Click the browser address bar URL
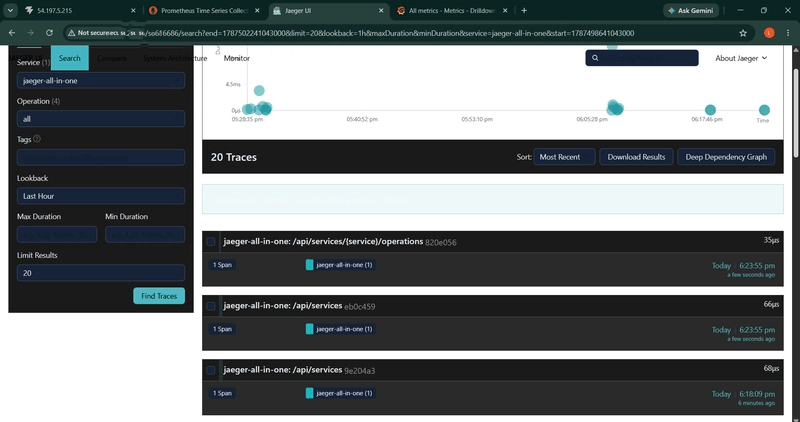The image size is (800, 422). (388, 33)
